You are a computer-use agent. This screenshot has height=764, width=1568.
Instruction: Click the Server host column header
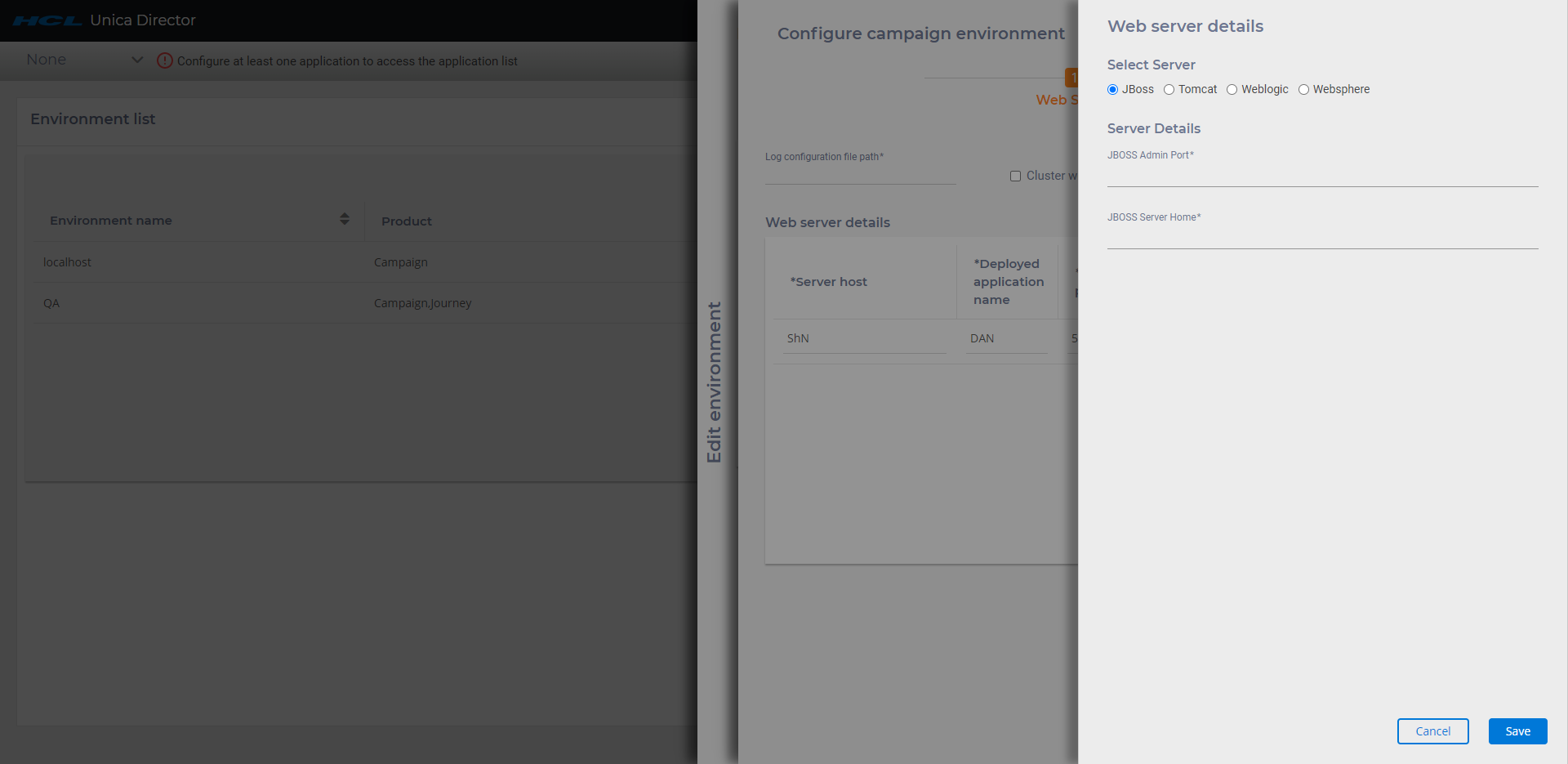coord(829,282)
